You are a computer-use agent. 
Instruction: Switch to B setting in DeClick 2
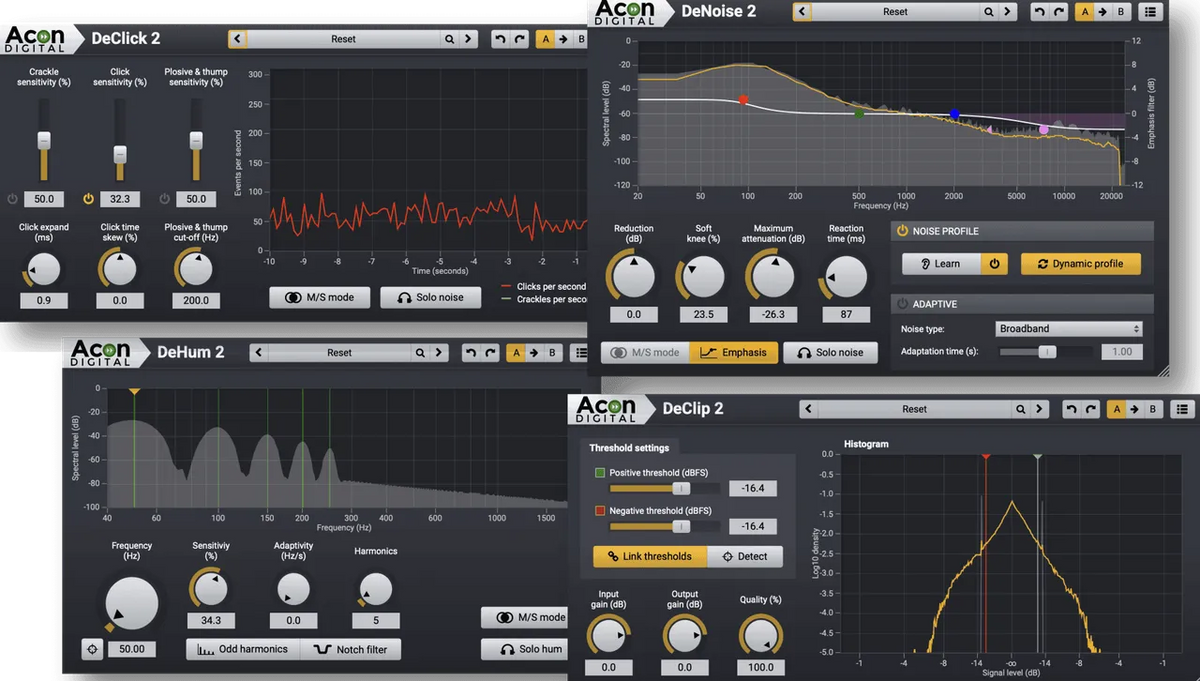pos(582,39)
